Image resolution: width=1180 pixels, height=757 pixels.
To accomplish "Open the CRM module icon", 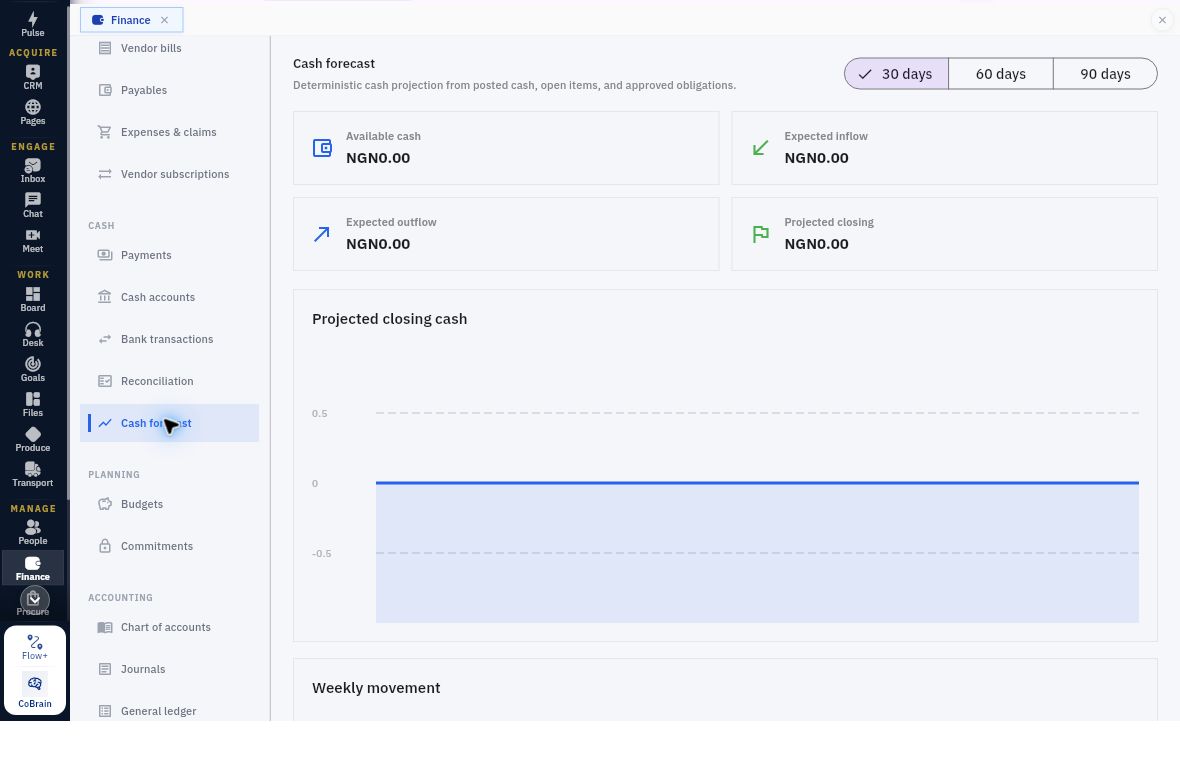I will [x=32, y=77].
